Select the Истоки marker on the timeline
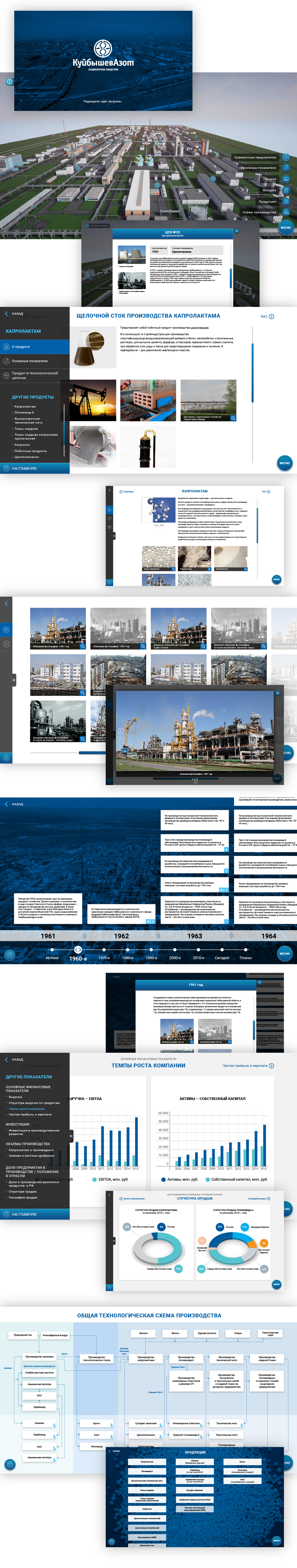297x1568 pixels. click(52, 950)
